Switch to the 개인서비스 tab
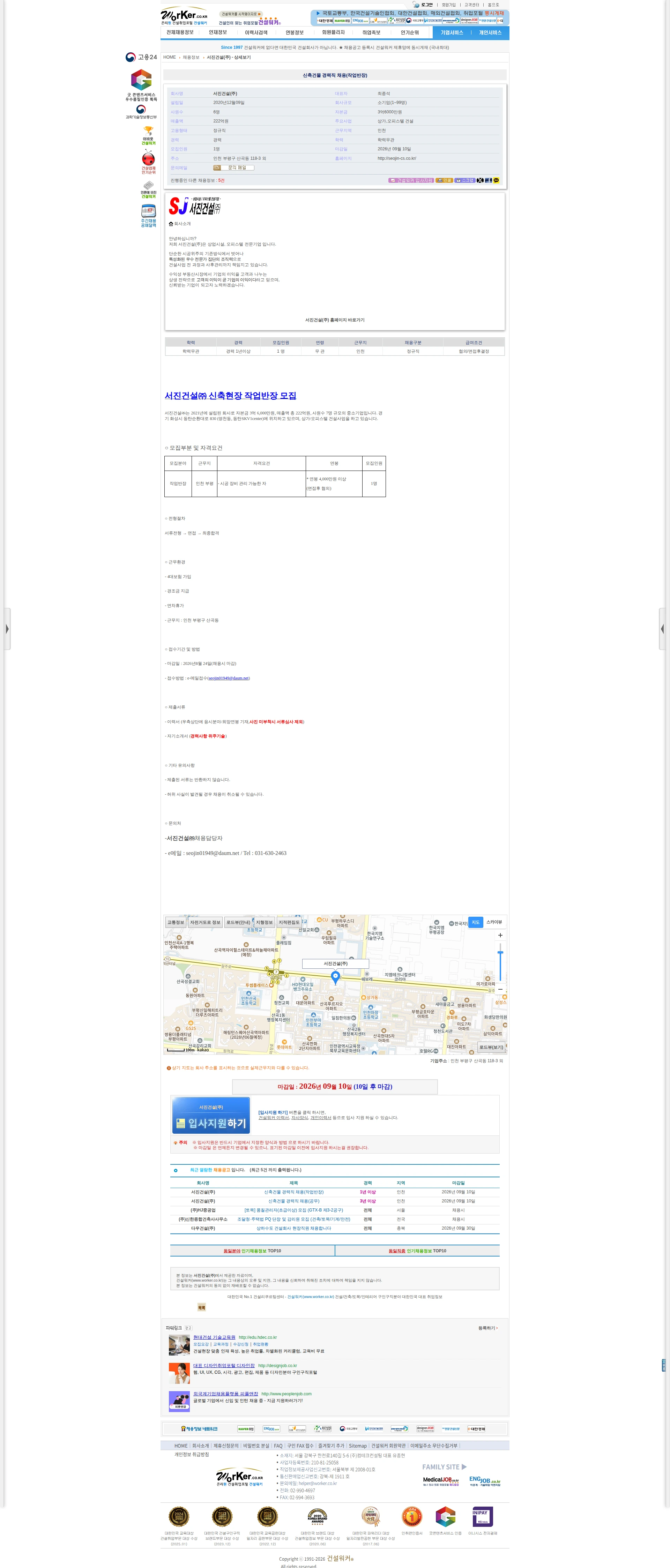Screen dimensions: 670x1568 [490, 33]
